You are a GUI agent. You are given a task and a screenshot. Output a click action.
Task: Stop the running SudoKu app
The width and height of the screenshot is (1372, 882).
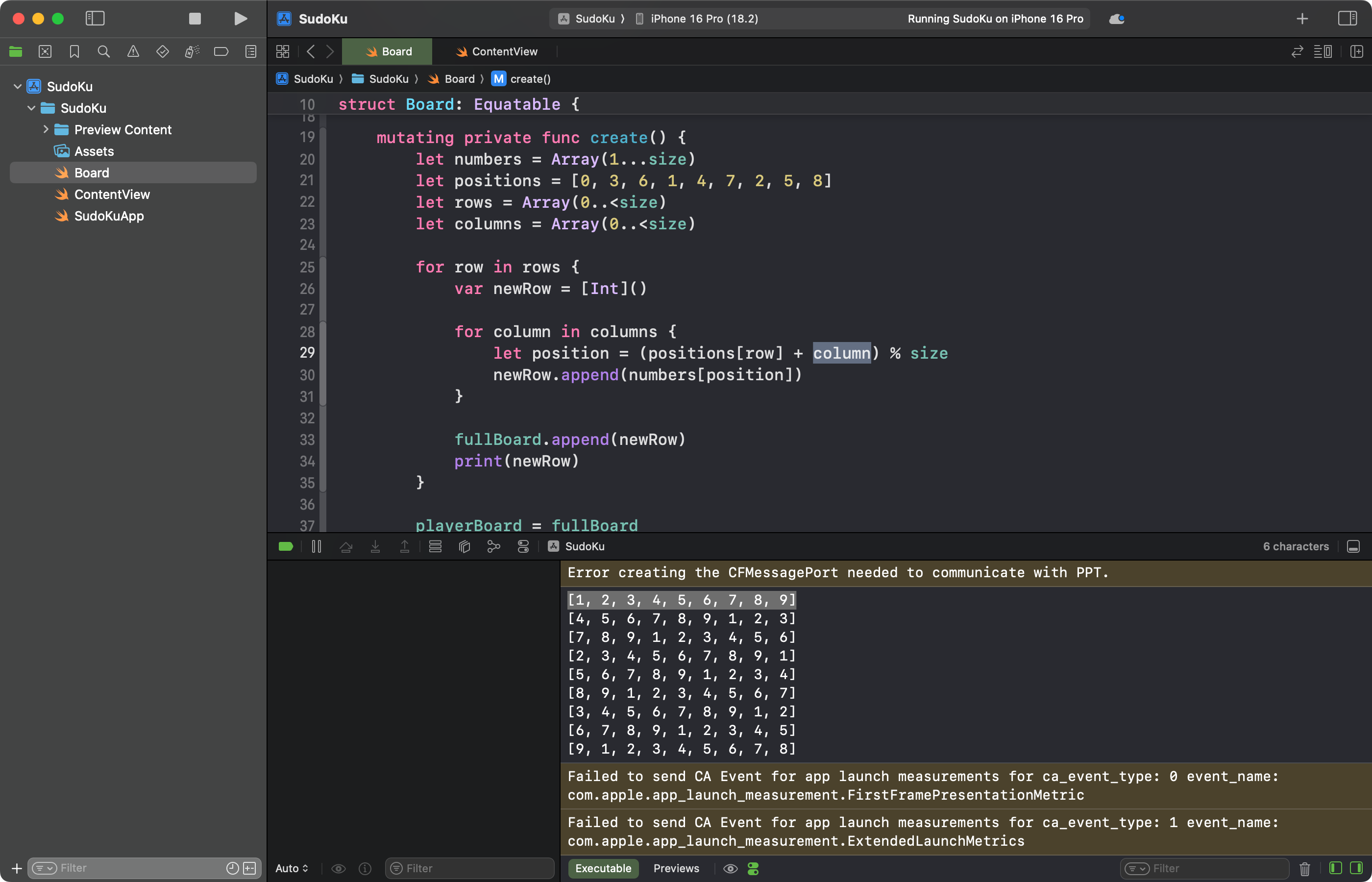point(195,19)
